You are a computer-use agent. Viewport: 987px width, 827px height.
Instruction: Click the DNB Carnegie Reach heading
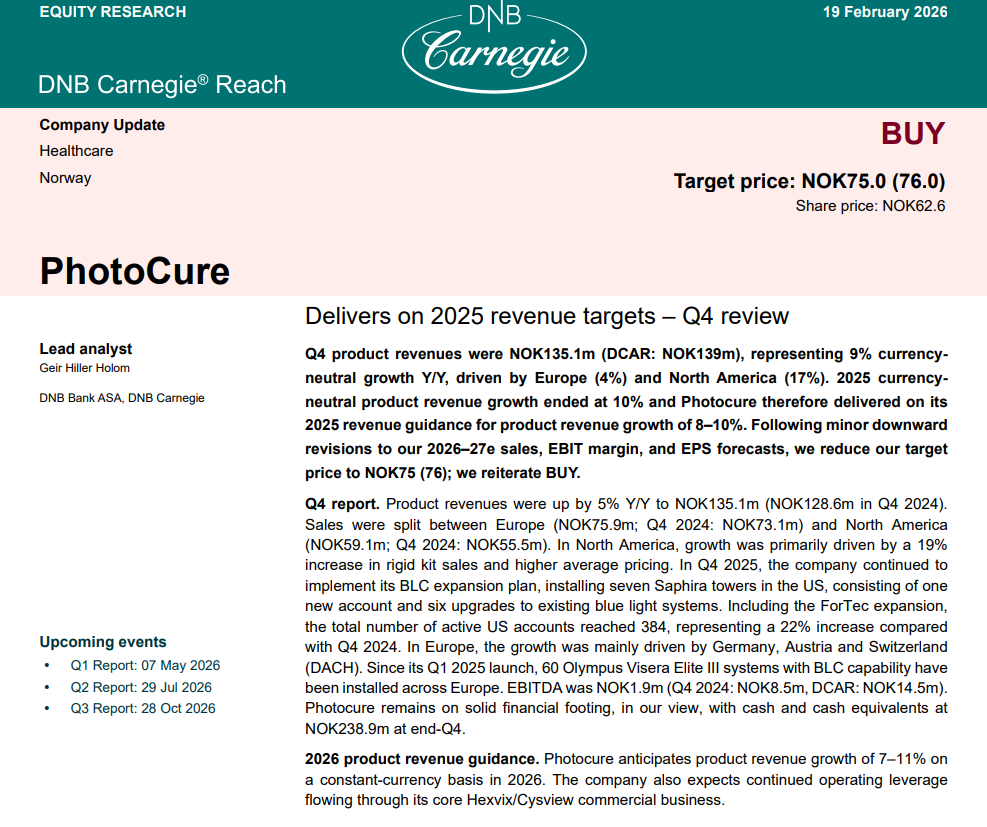click(162, 85)
